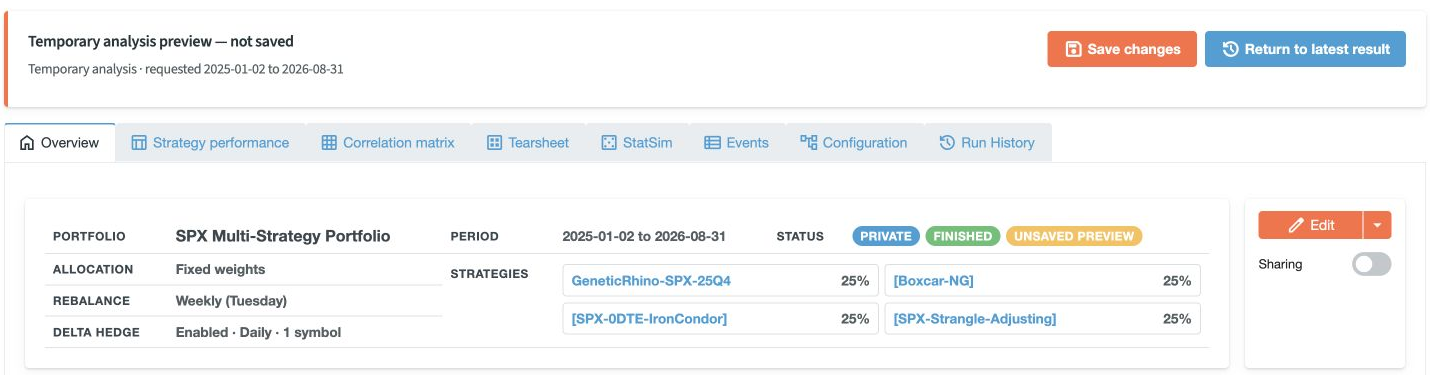This screenshot has width=1430, height=375.
Task: Click the Fixed weights allocation value
Action: [220, 269]
